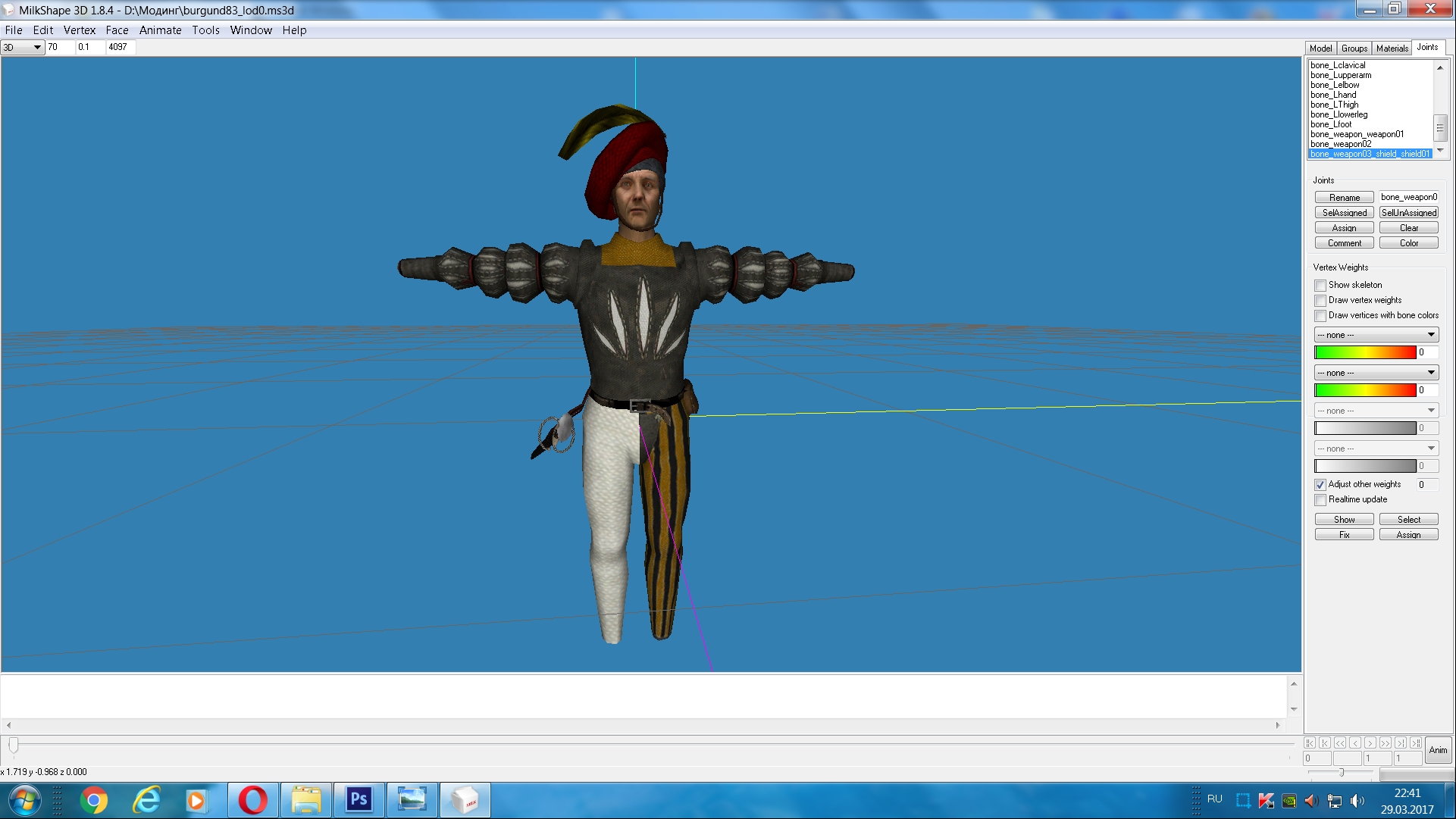Uncheck Adjust other weights
Image resolution: width=1456 pixels, height=819 pixels.
[x=1320, y=485]
